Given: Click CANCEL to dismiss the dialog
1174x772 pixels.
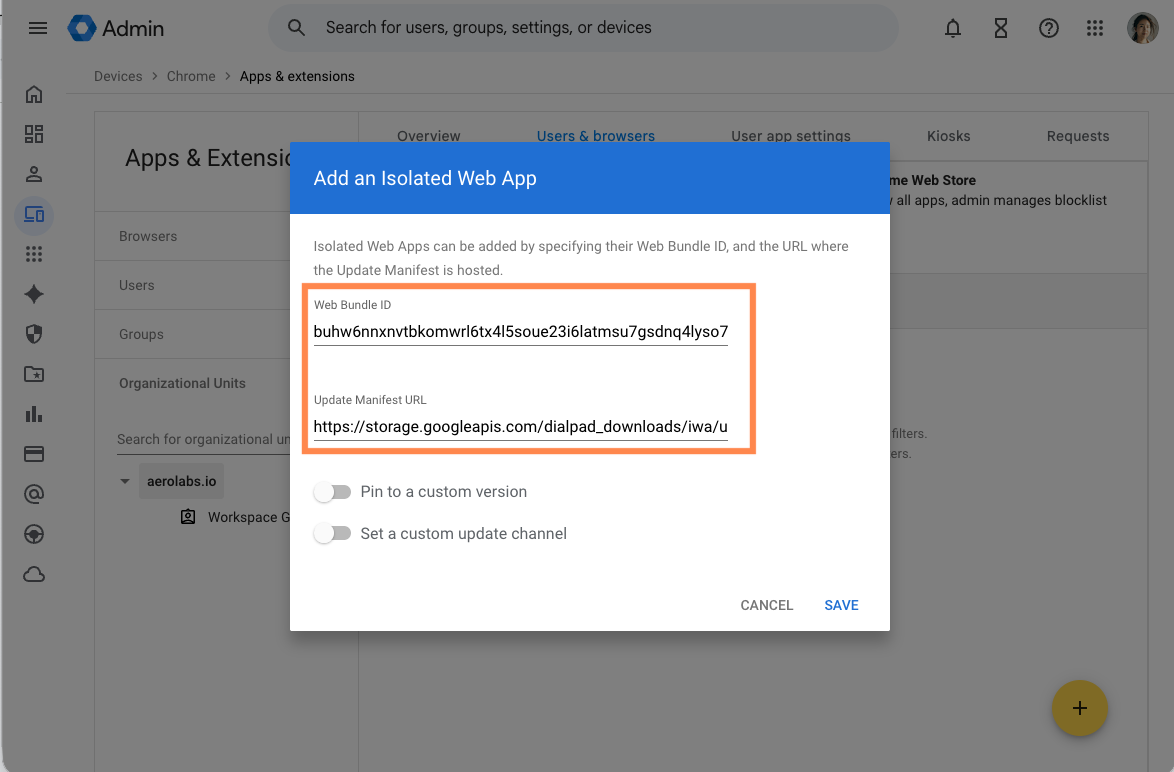Looking at the screenshot, I should pyautogui.click(x=766, y=605).
